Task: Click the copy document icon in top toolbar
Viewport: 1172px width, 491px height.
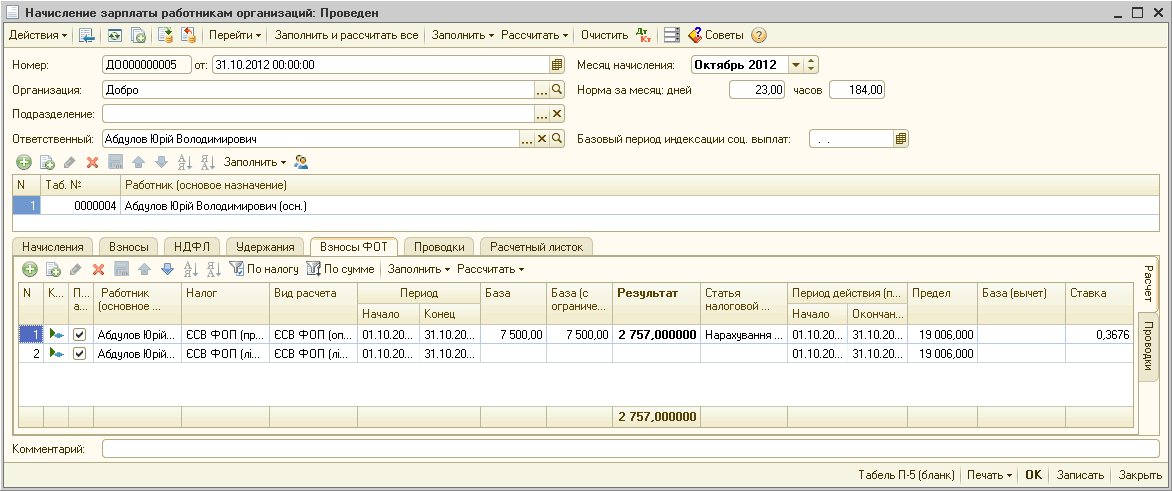Action: pos(138,35)
